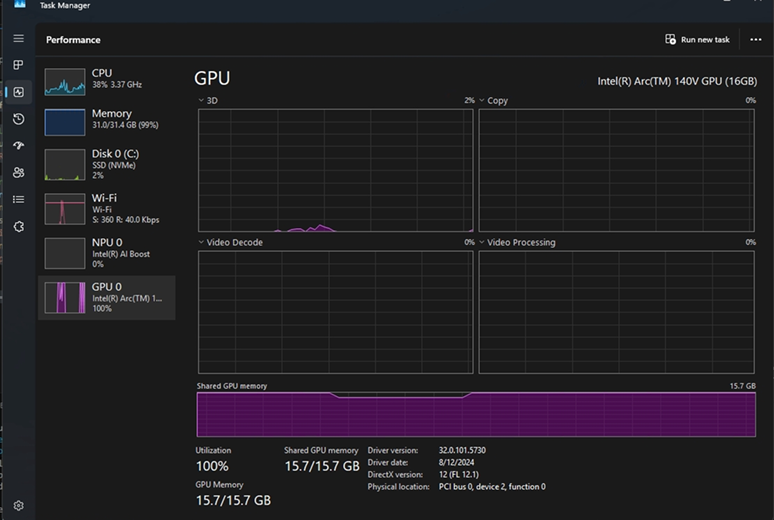774x520 pixels.
Task: Select the CPU performance item
Action: [x=106, y=80]
